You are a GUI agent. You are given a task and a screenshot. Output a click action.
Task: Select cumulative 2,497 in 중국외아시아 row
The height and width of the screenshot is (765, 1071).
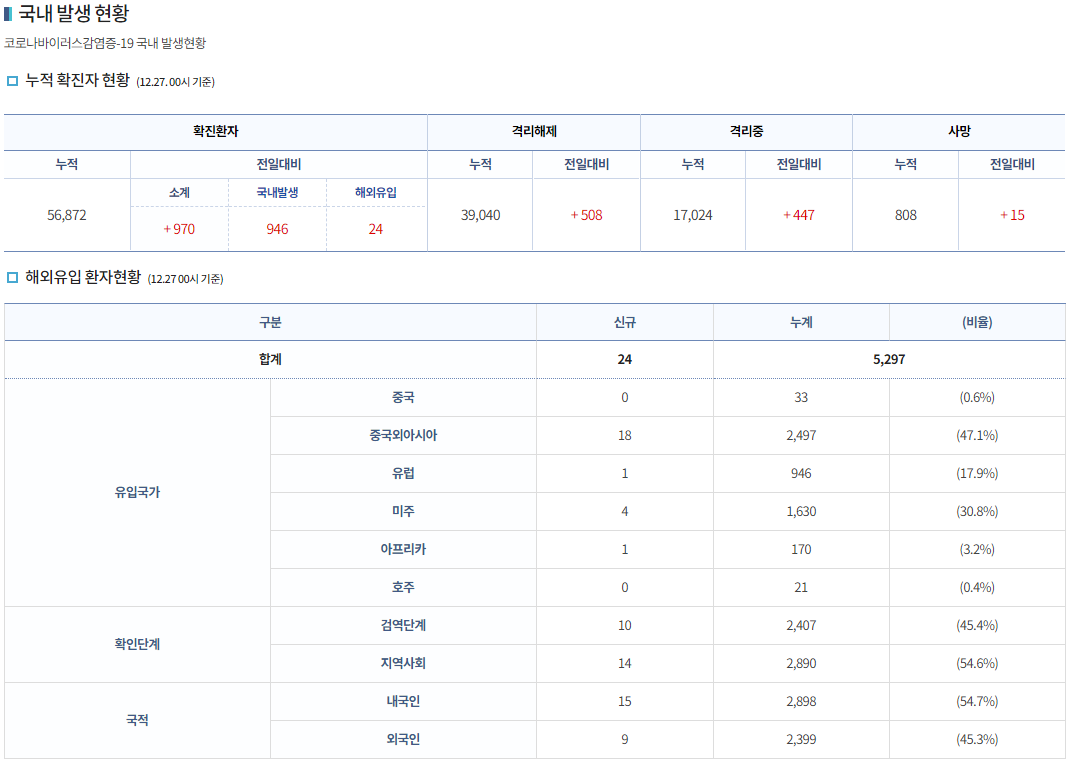point(801,435)
